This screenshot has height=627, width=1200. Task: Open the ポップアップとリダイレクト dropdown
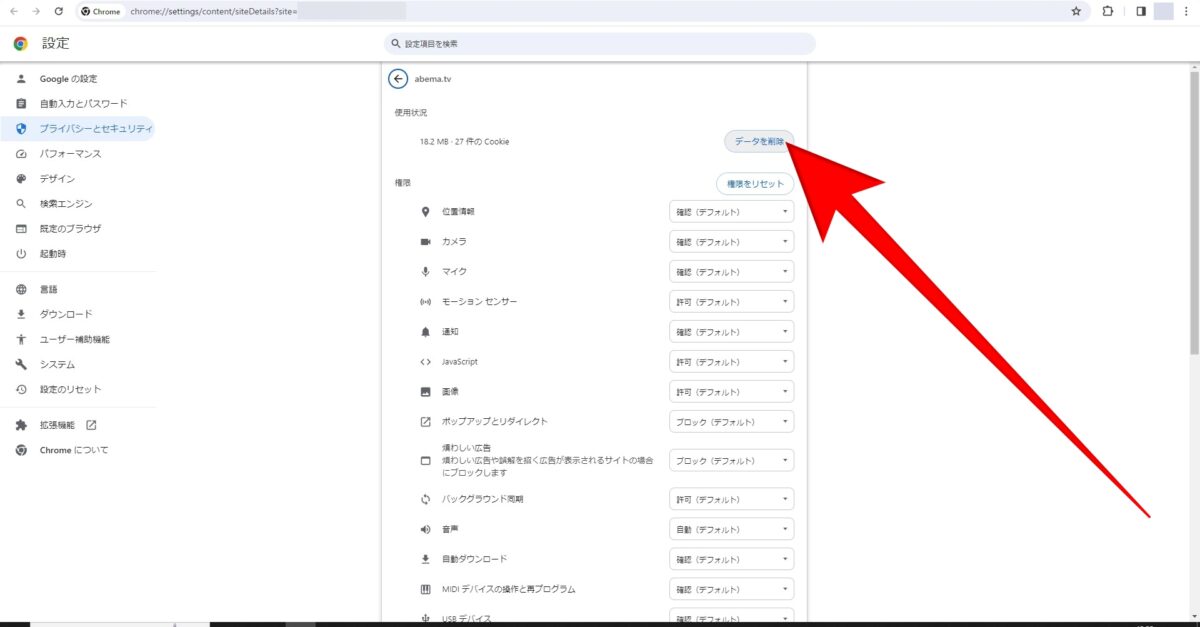(x=730, y=421)
